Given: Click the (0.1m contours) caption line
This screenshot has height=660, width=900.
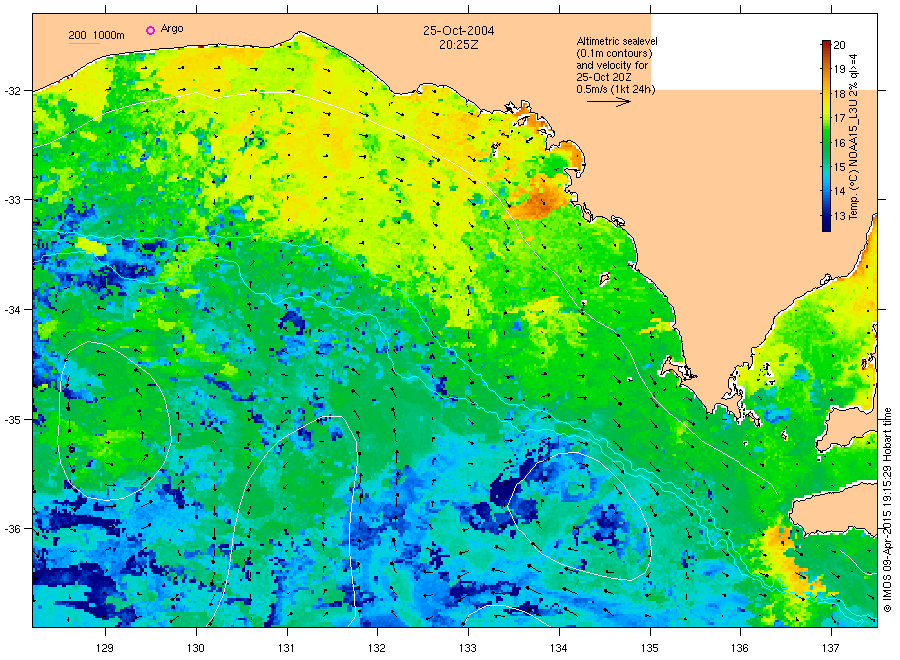Looking at the screenshot, I should pyautogui.click(x=614, y=53).
